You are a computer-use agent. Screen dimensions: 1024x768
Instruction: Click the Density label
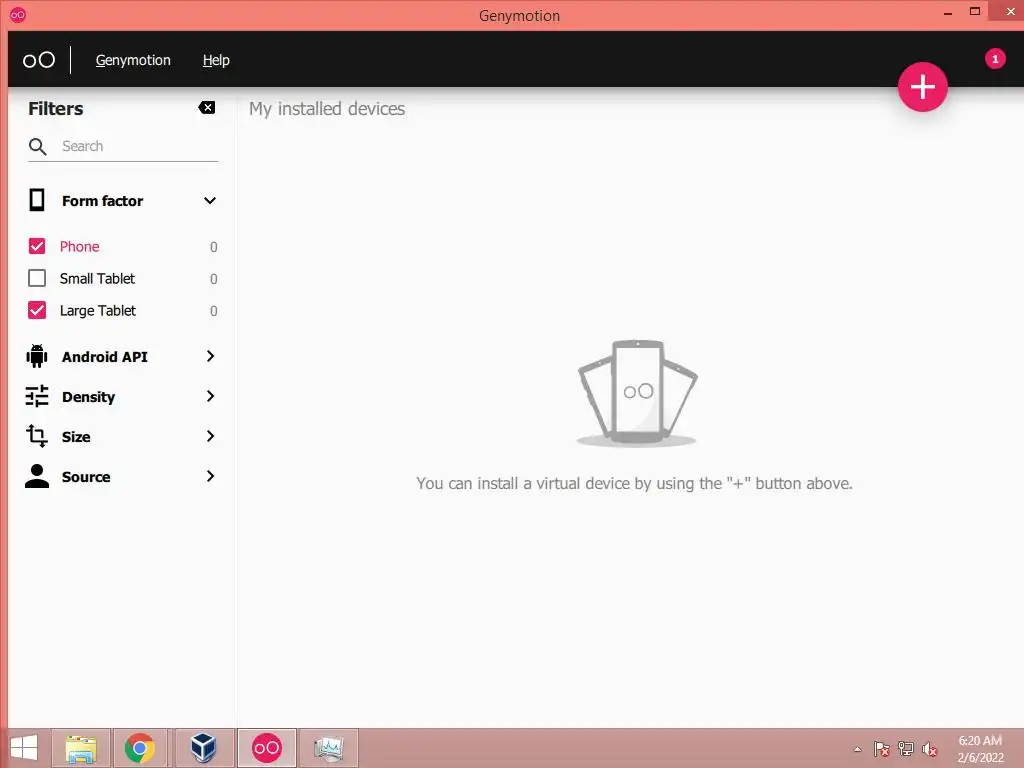(x=88, y=397)
